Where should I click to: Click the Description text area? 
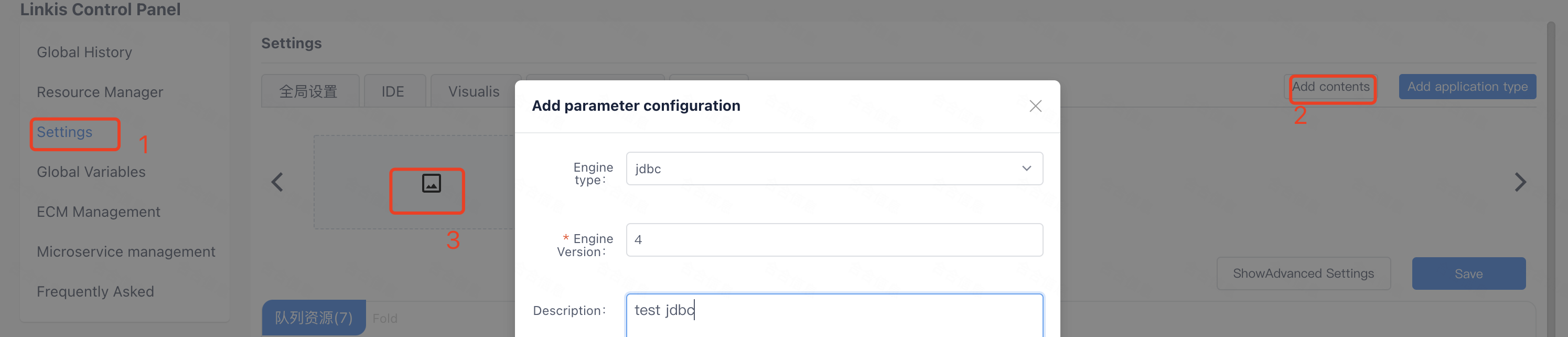click(x=834, y=314)
